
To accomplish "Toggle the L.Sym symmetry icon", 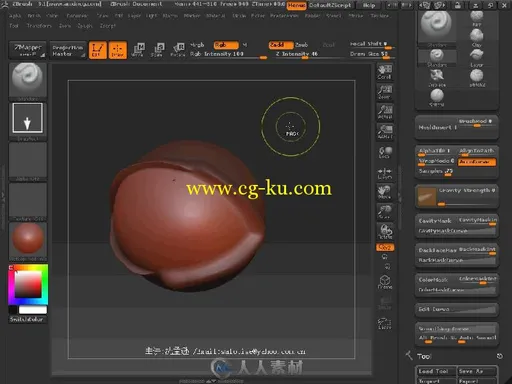I will [385, 173].
